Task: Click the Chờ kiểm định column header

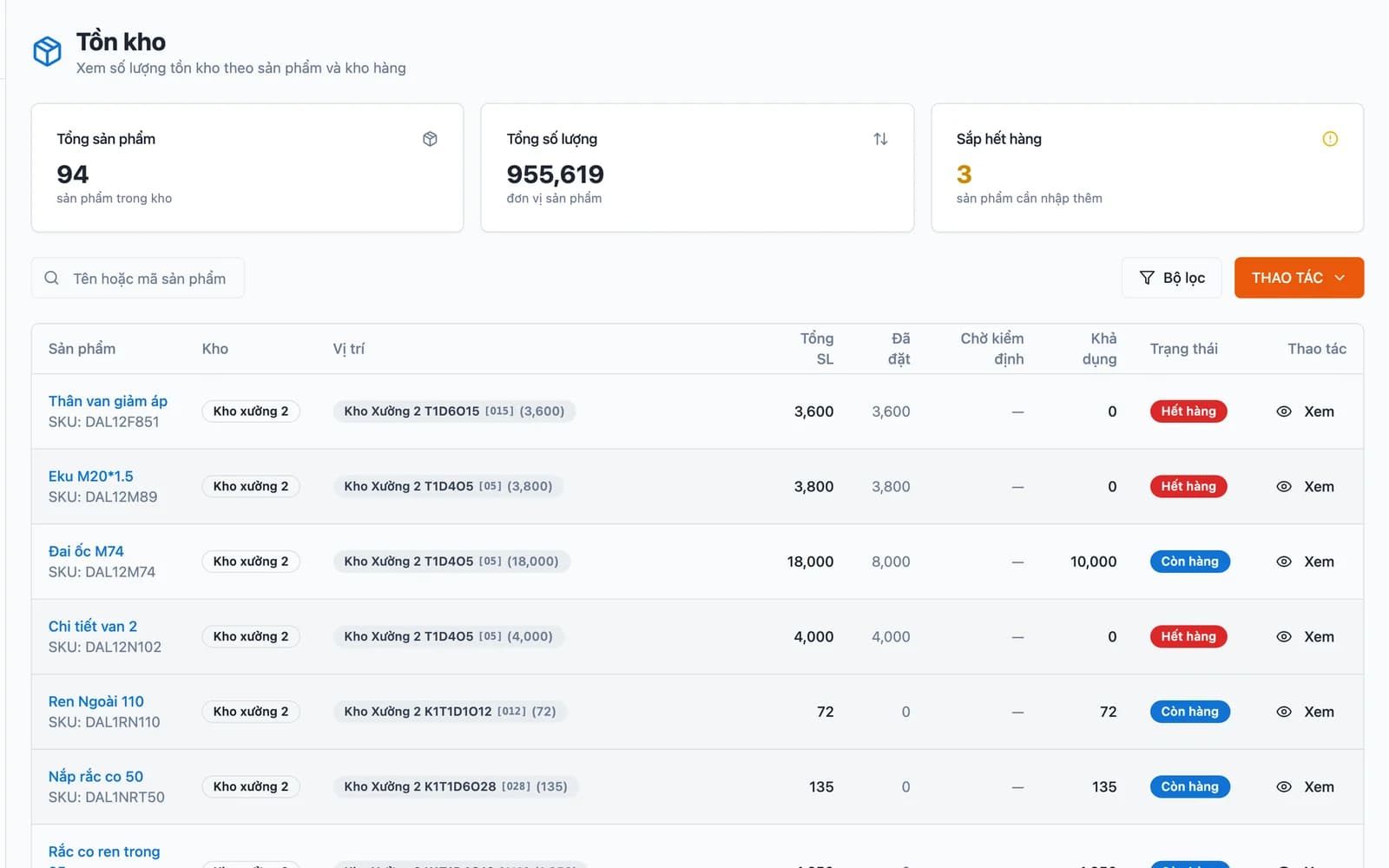Action: pyautogui.click(x=992, y=349)
